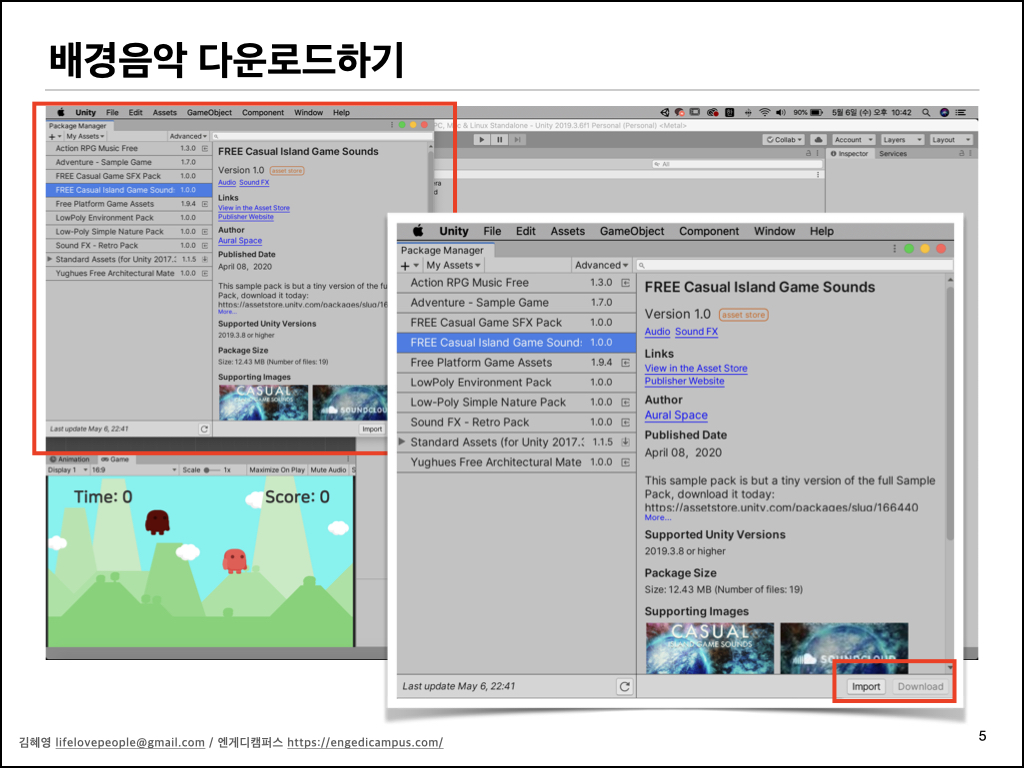Toggle Mute Audio in Game view

328,470
